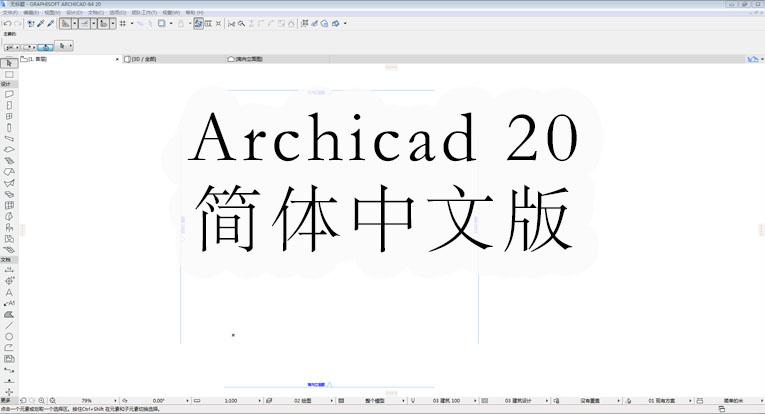
Task: Select the Line tool
Action: (9, 325)
